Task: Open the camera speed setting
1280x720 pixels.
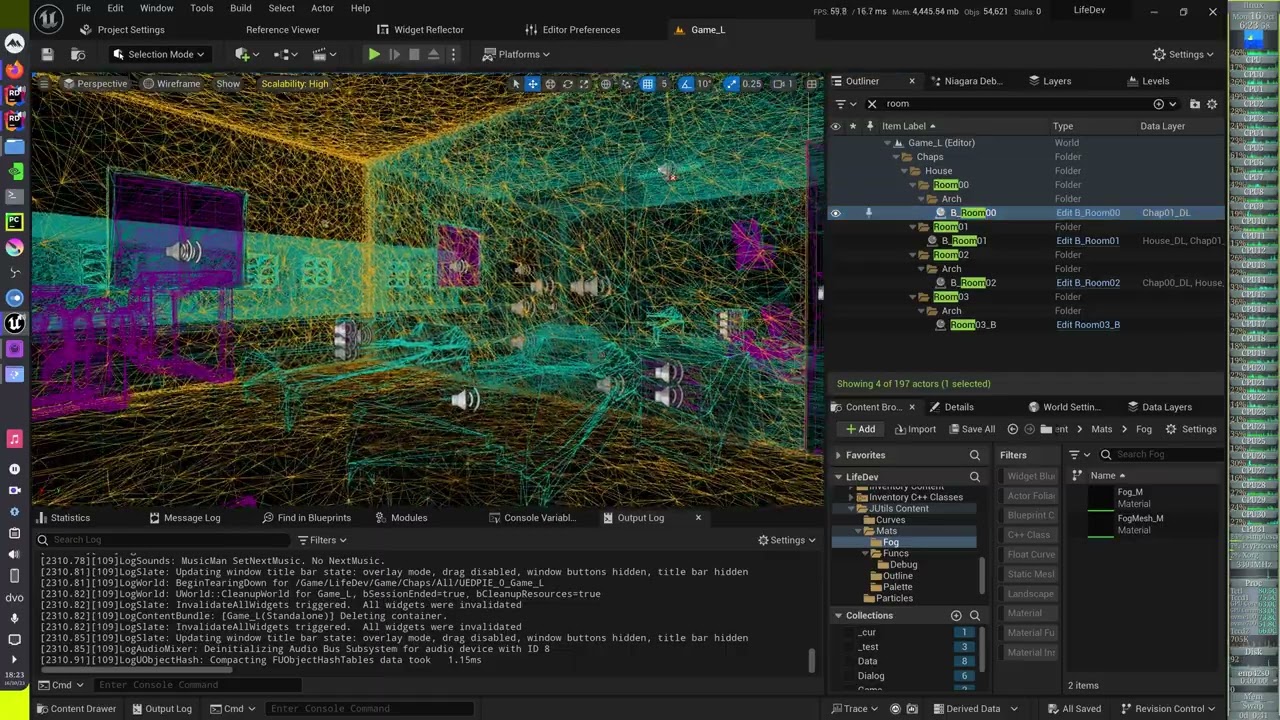Action: pos(784,84)
